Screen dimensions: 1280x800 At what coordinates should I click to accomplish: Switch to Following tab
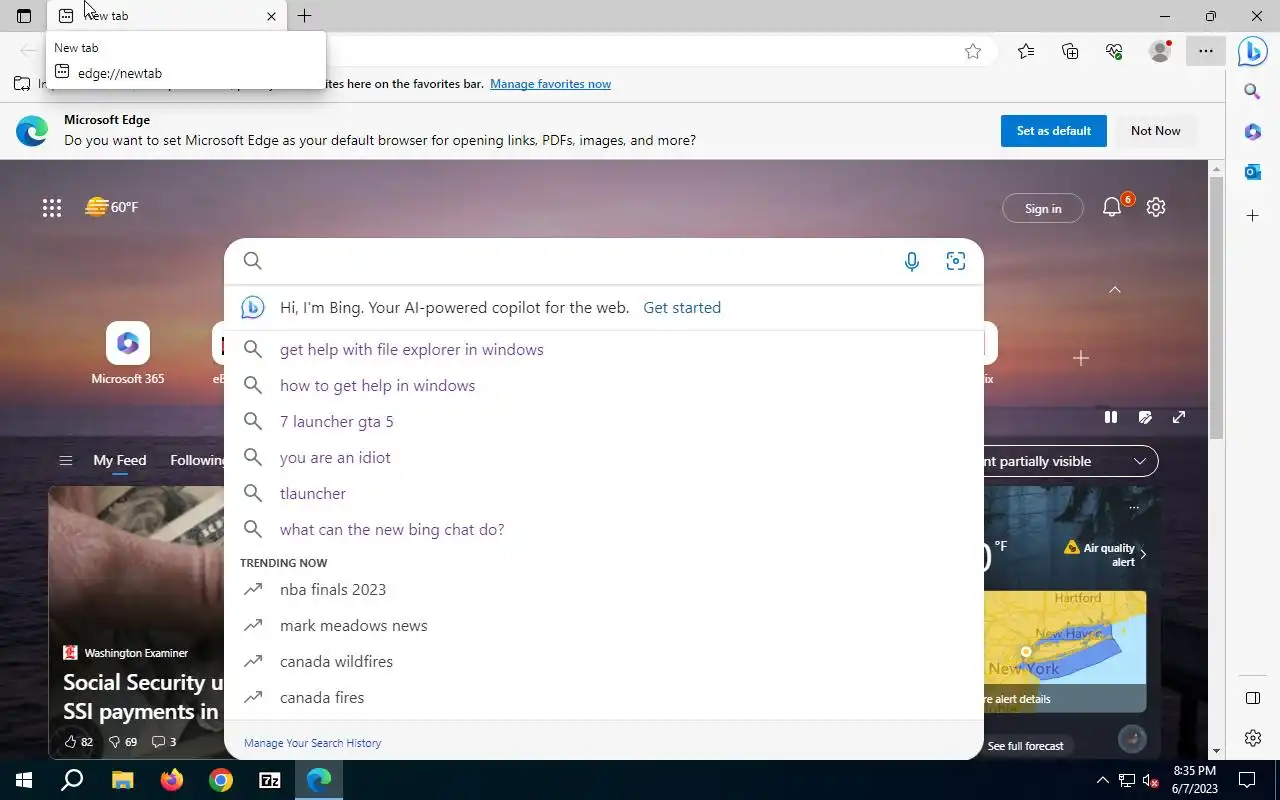coord(197,461)
